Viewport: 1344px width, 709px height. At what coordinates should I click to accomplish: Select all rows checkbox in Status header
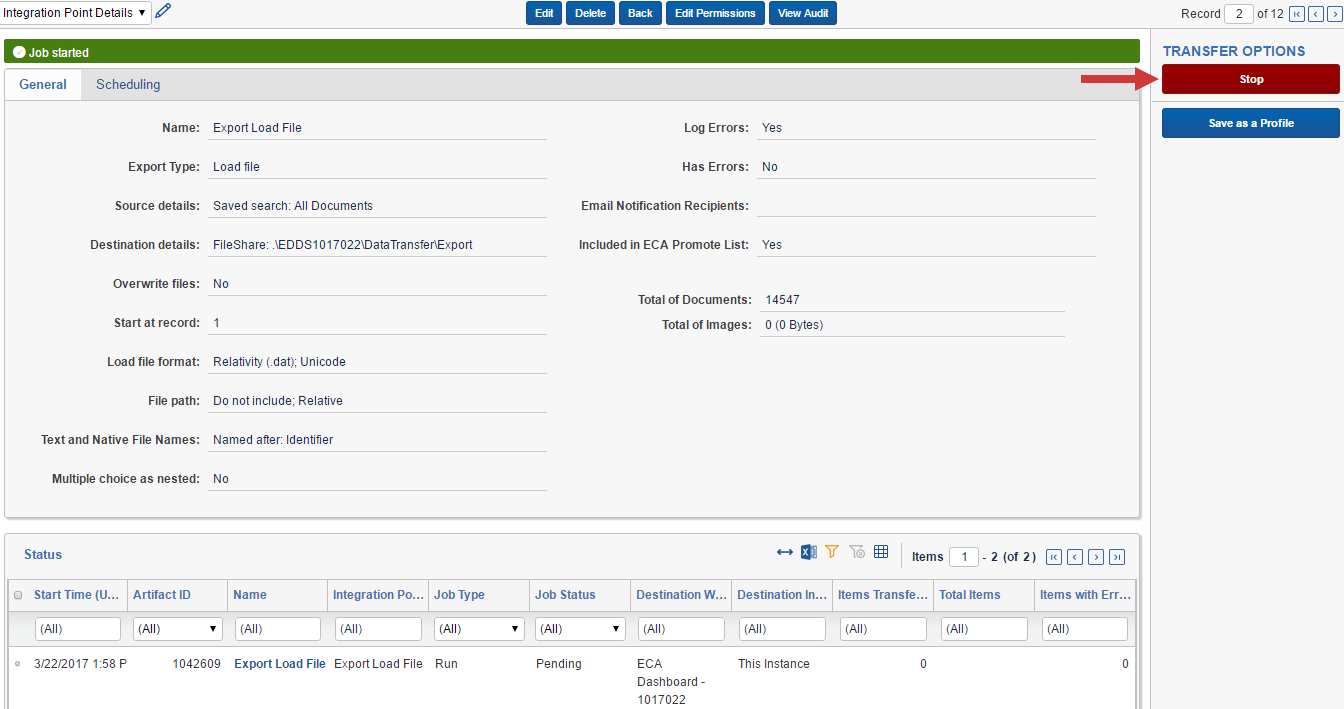tap(18, 595)
